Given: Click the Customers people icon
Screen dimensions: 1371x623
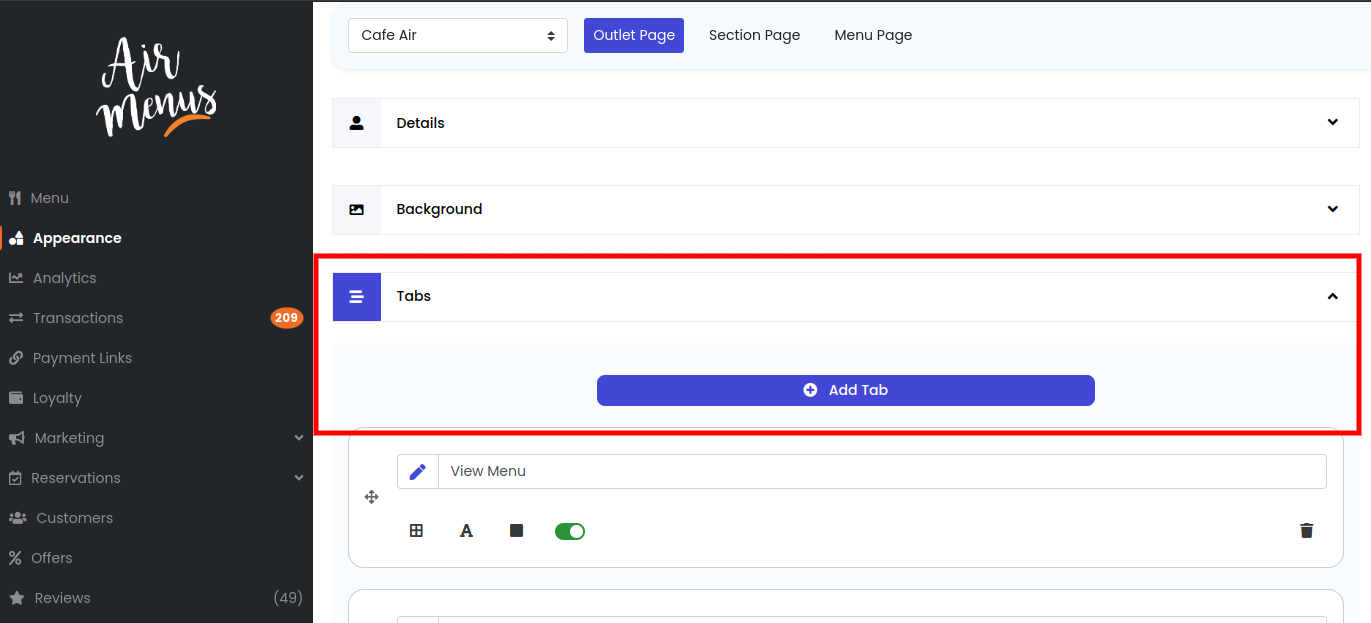Looking at the screenshot, I should 18,518.
